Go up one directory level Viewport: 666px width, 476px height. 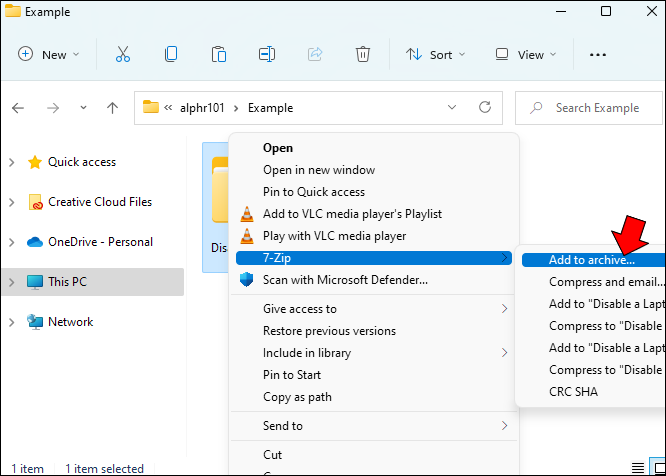113,108
